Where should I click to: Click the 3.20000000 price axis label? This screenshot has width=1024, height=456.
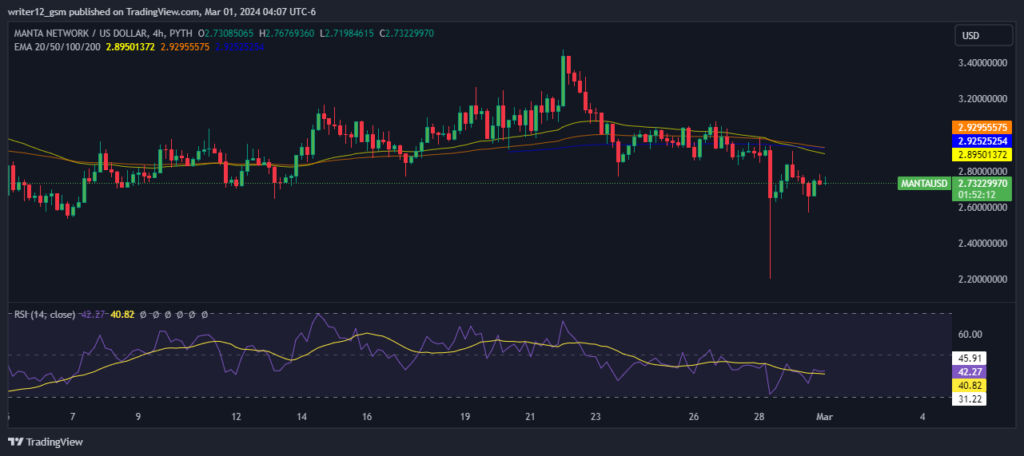[x=984, y=99]
